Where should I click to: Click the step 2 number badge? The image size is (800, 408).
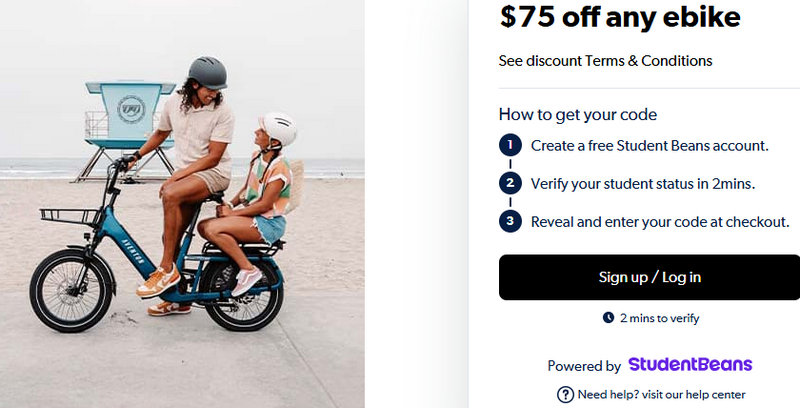point(510,183)
